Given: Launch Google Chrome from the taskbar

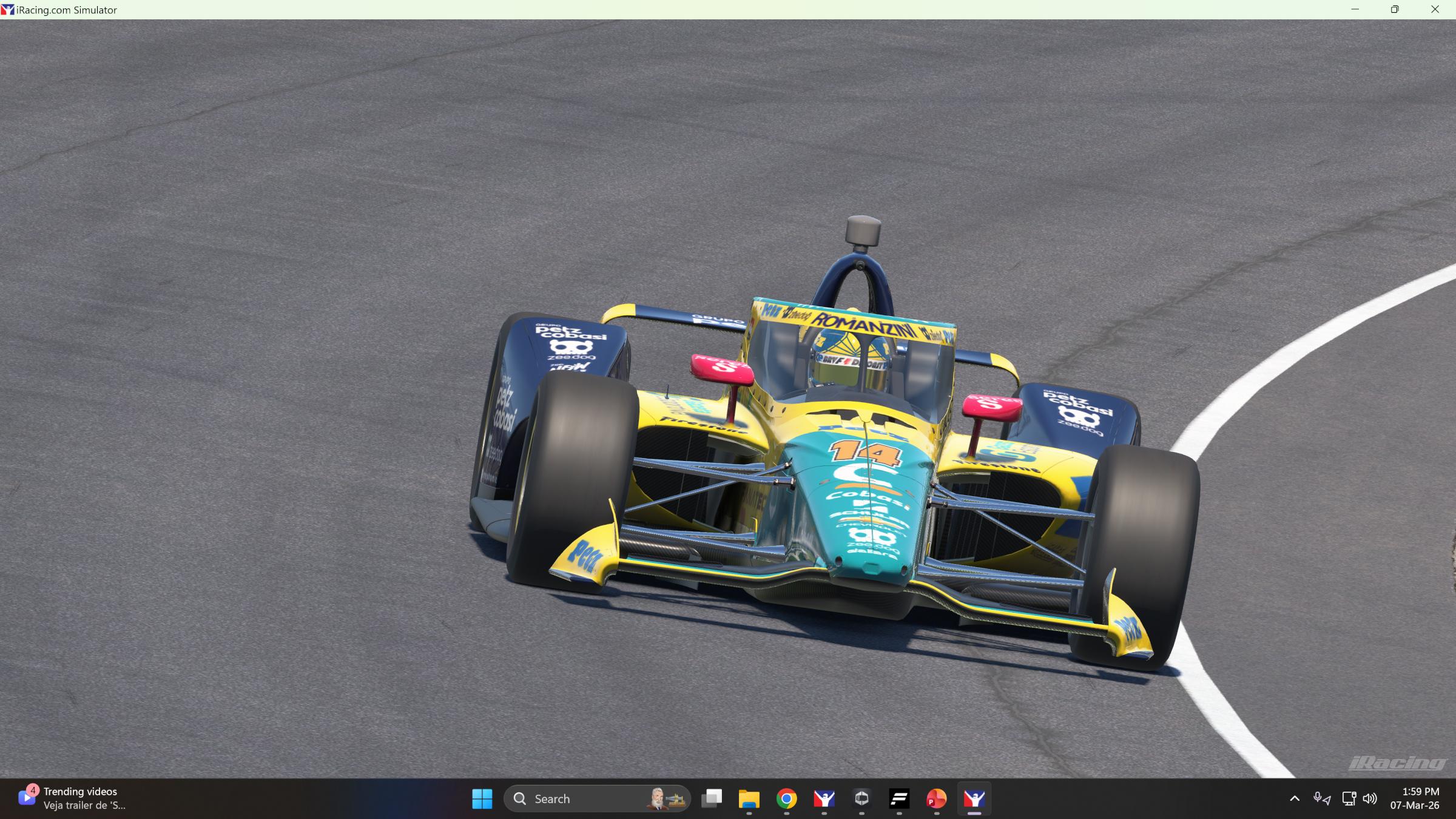Looking at the screenshot, I should 787,798.
